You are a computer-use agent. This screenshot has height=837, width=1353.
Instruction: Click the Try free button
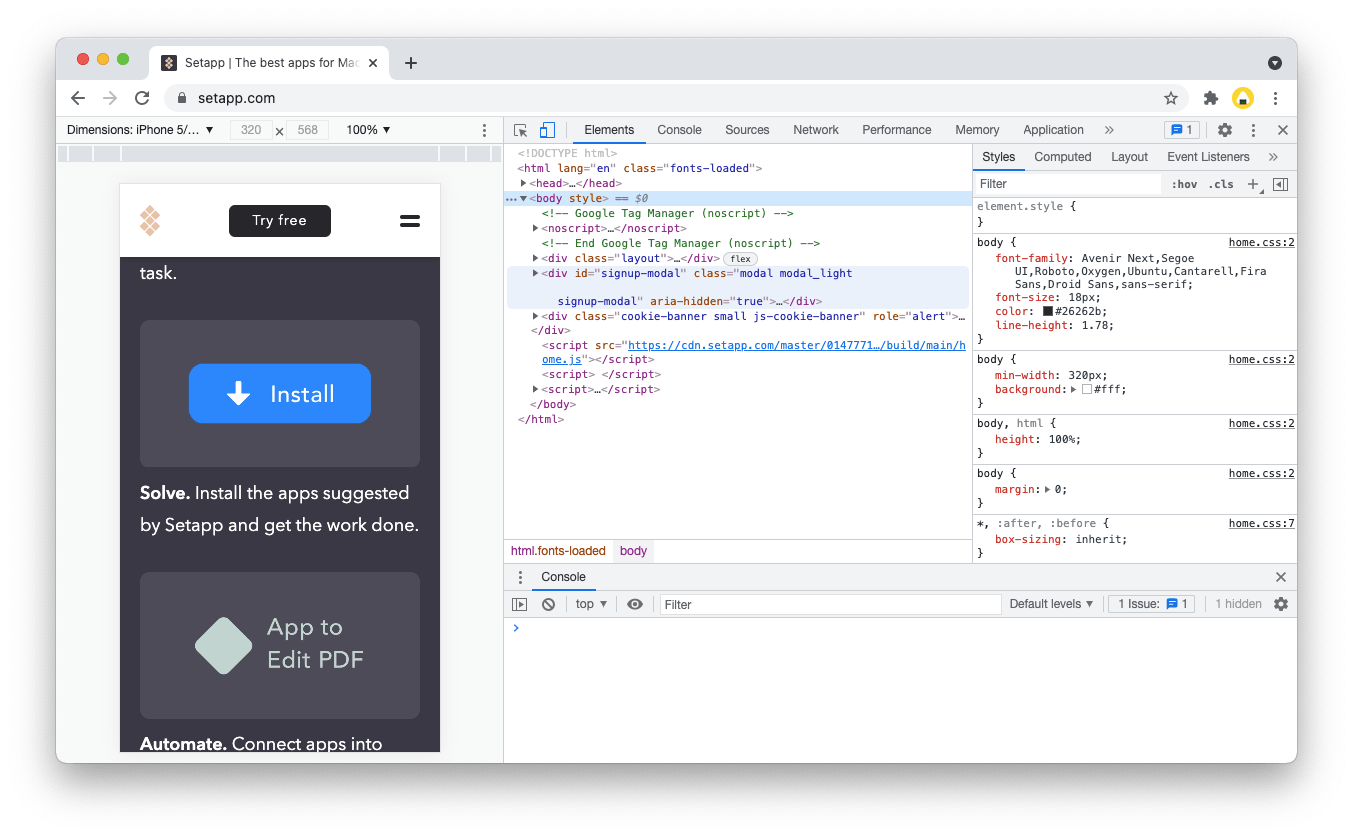click(280, 221)
